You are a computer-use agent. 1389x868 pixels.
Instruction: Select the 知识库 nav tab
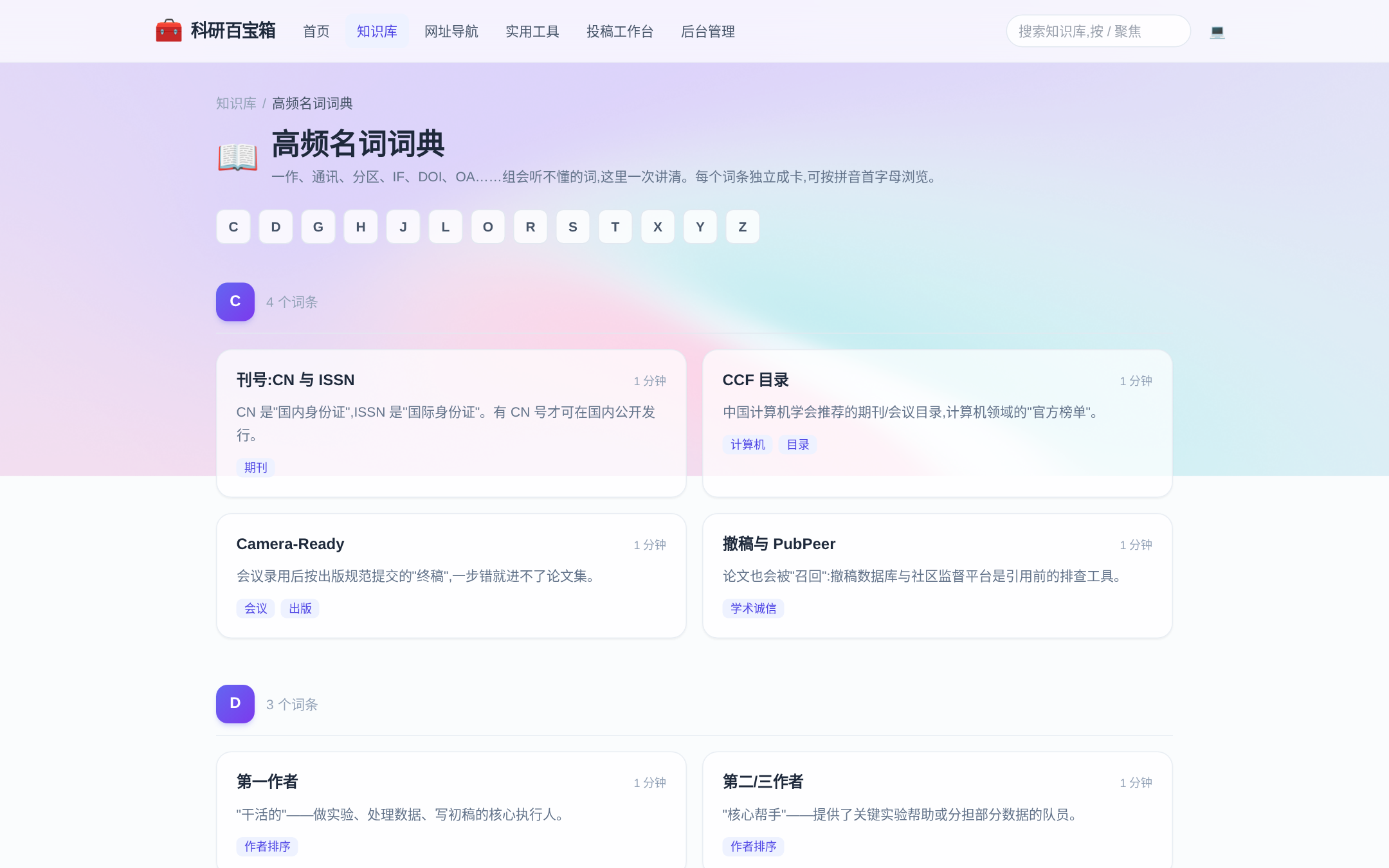(377, 32)
